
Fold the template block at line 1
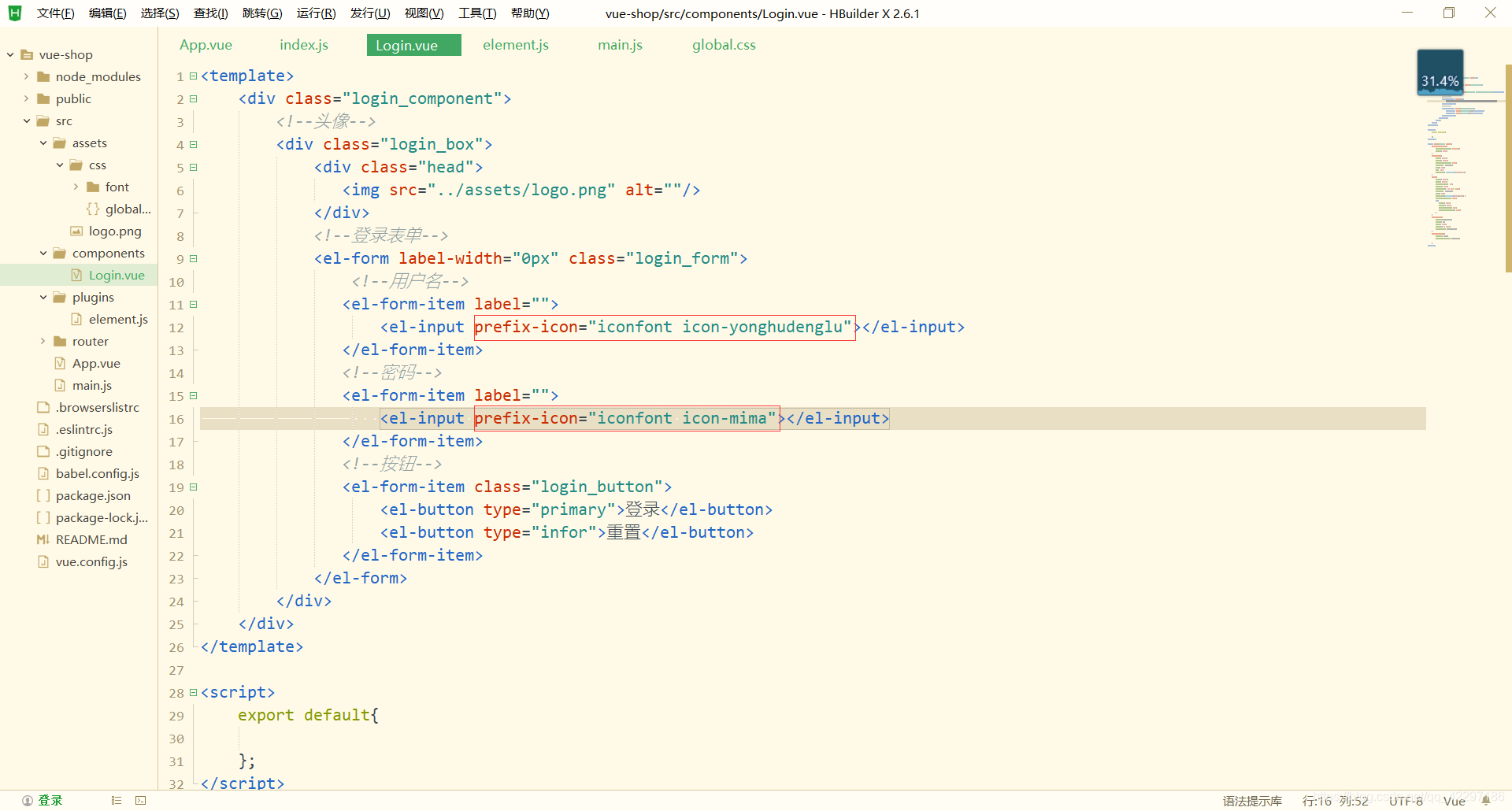(x=193, y=76)
